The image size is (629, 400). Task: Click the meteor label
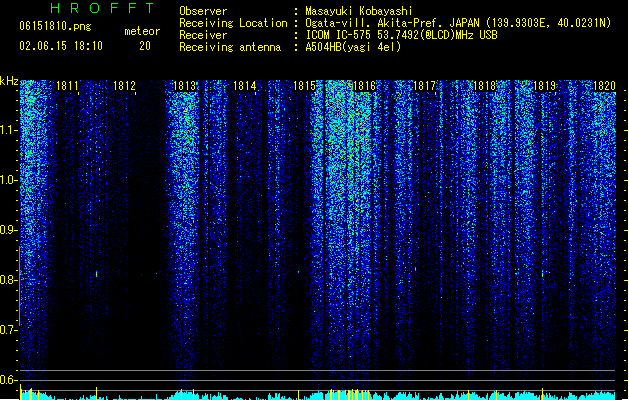pos(142,31)
